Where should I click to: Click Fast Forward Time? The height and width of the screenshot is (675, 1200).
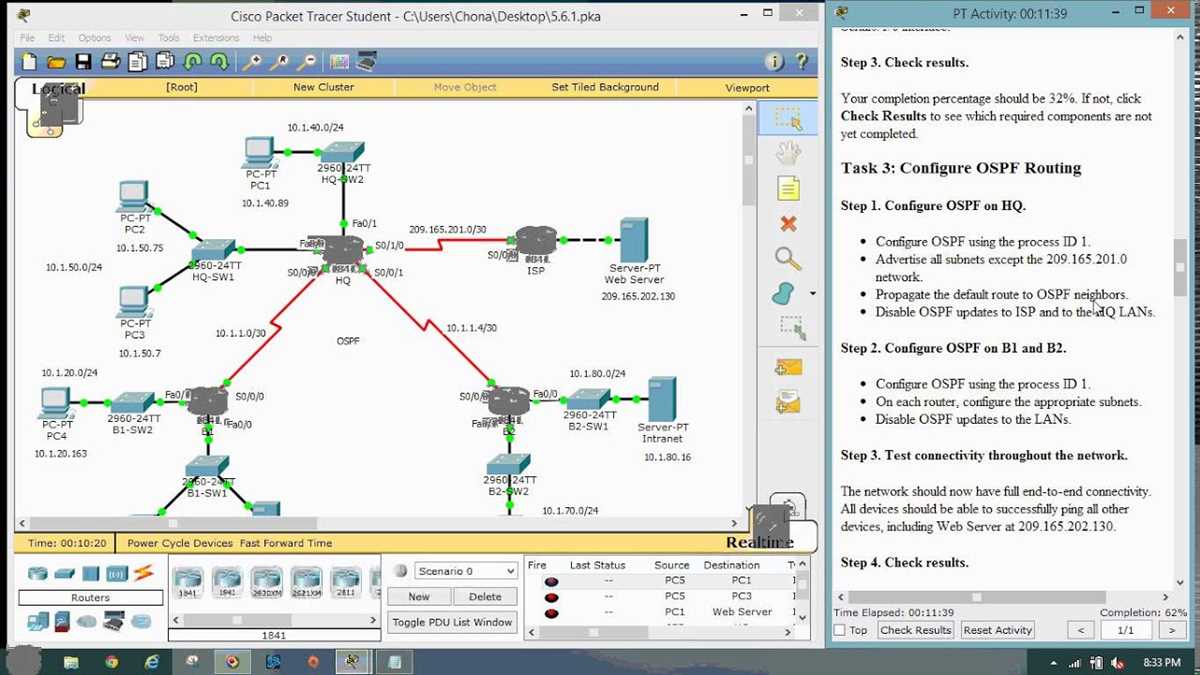(x=285, y=543)
